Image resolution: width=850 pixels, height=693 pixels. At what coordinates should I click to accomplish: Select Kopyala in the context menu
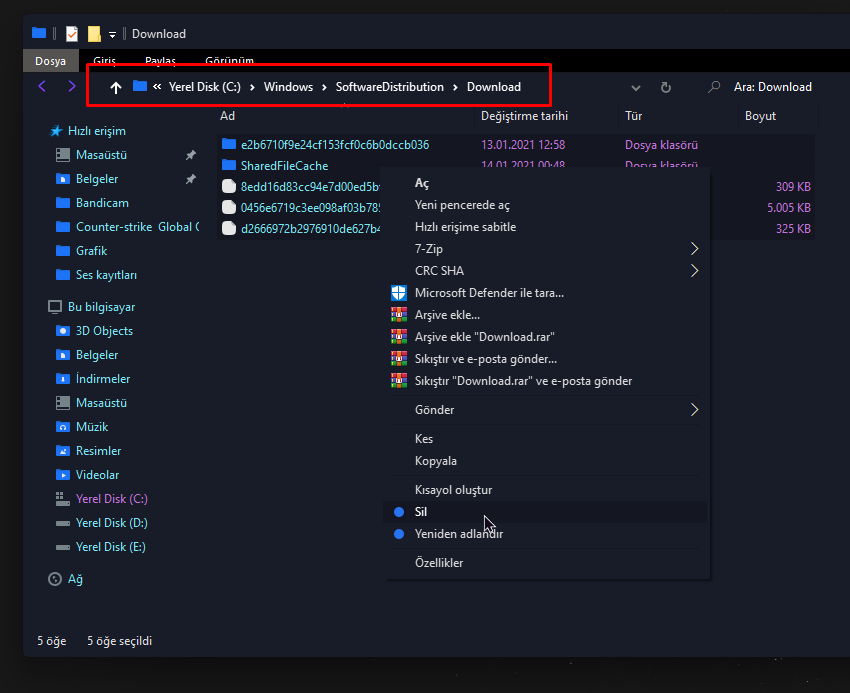(436, 461)
